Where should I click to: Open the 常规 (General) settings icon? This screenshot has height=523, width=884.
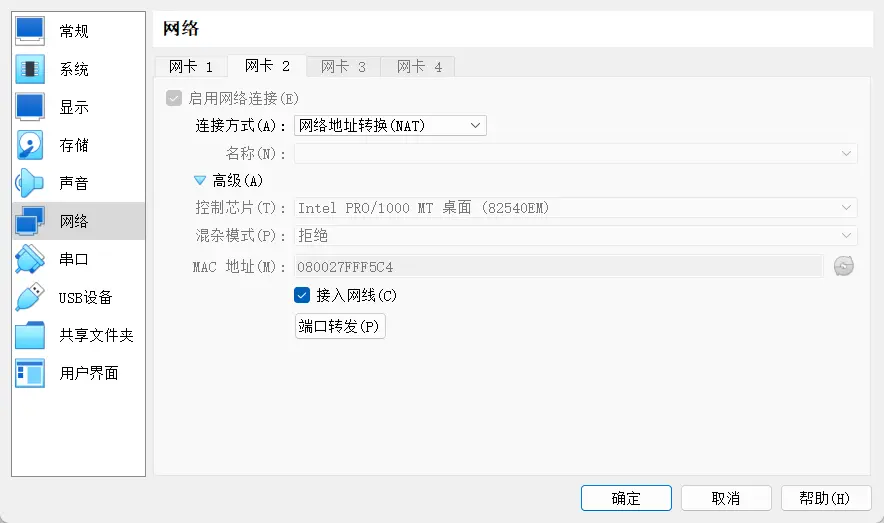click(30, 31)
